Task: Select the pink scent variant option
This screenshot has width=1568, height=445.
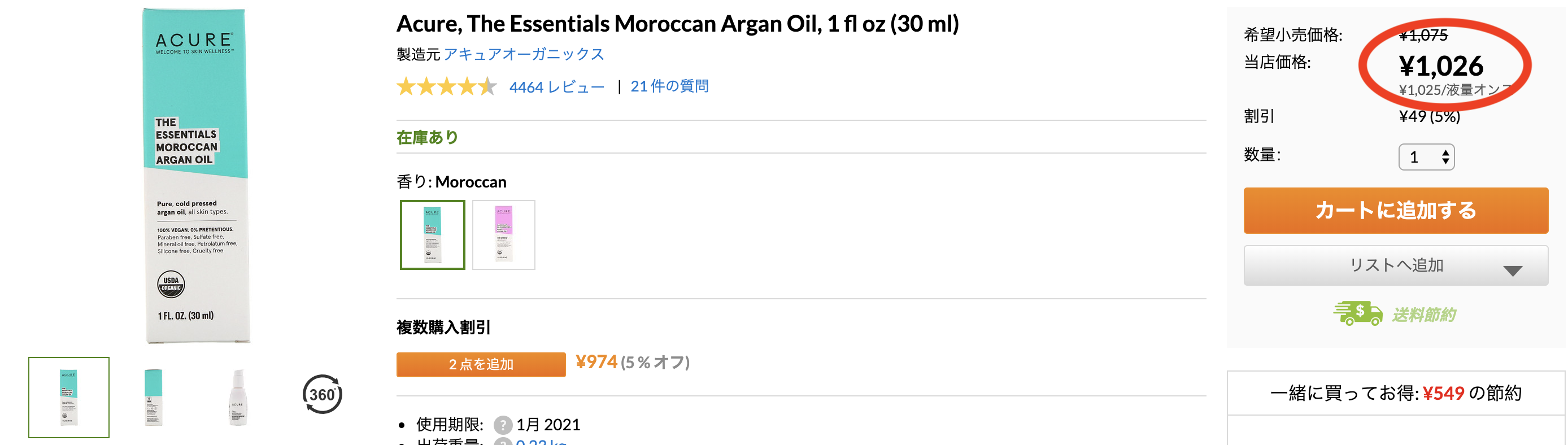Action: click(x=503, y=234)
